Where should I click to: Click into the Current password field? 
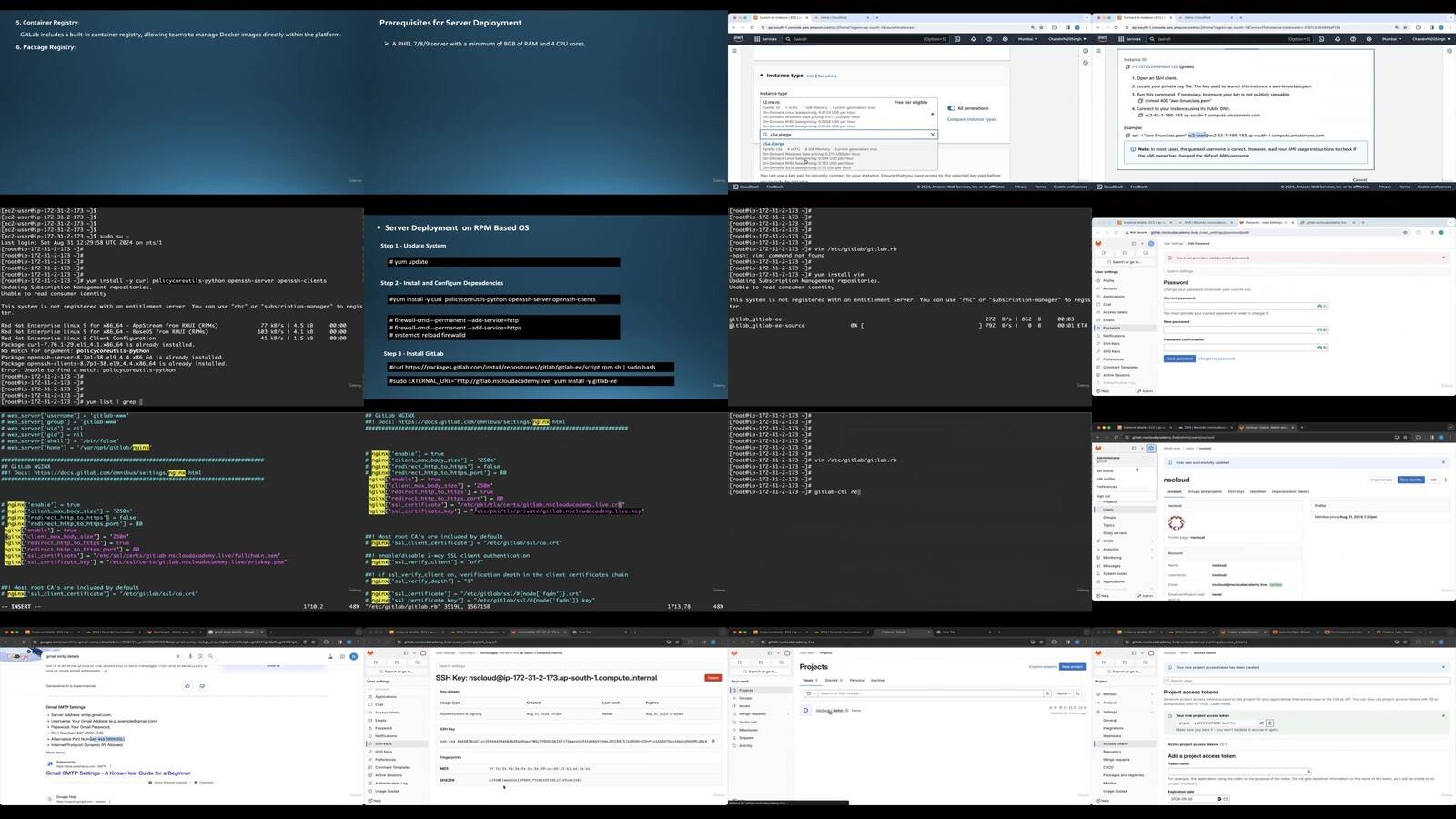point(1245,306)
